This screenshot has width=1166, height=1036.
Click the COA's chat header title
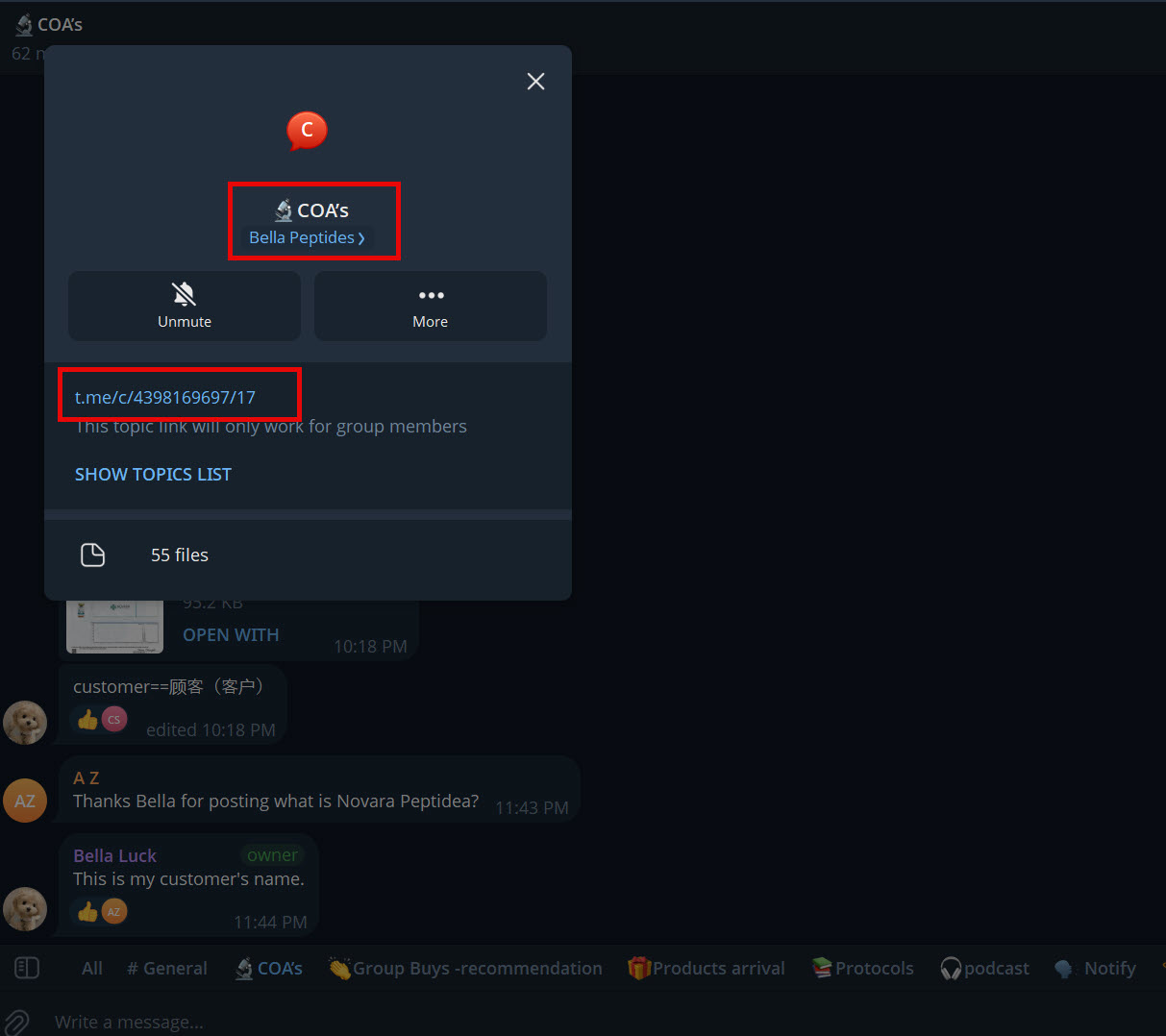49,25
